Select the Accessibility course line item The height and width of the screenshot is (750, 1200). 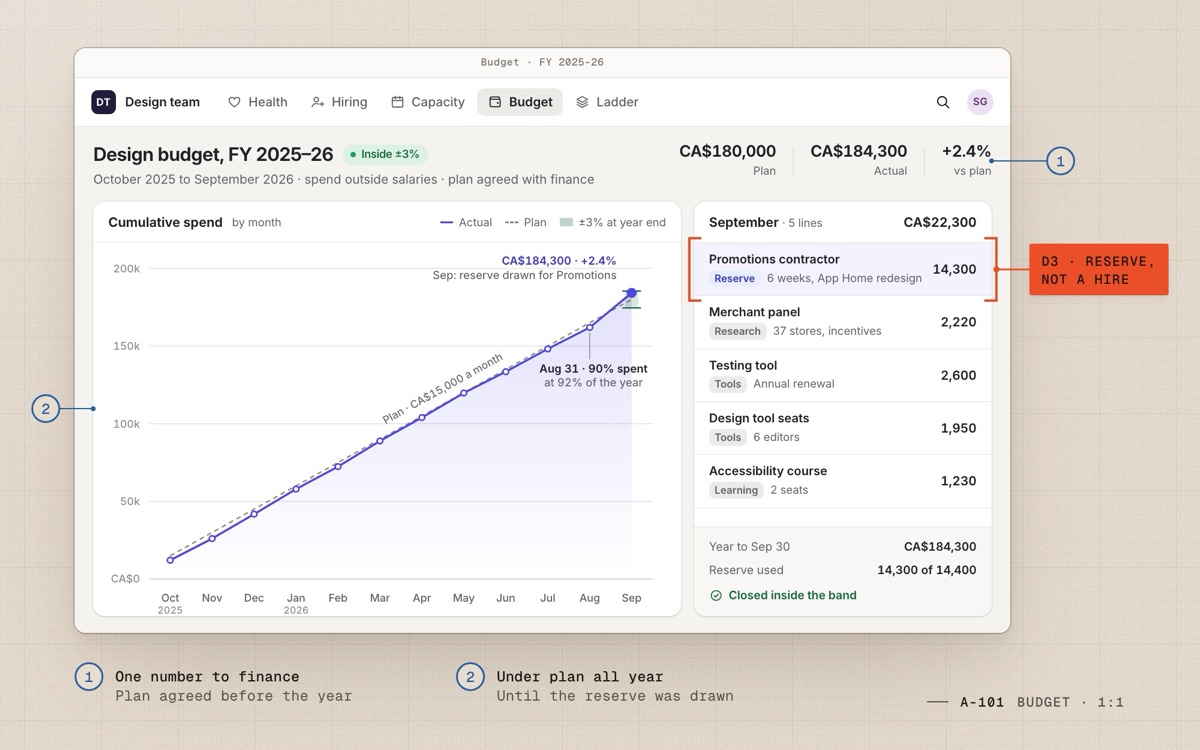tap(843, 481)
